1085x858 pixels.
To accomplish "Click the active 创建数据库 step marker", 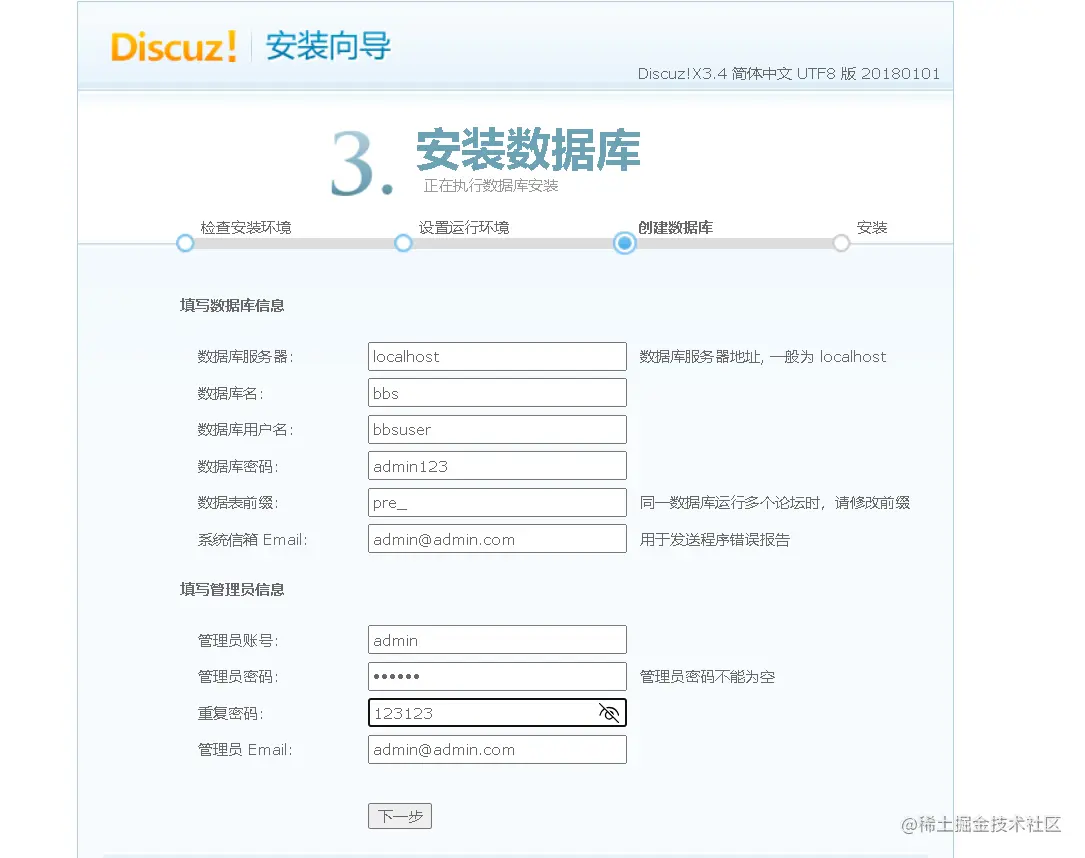I will (625, 243).
